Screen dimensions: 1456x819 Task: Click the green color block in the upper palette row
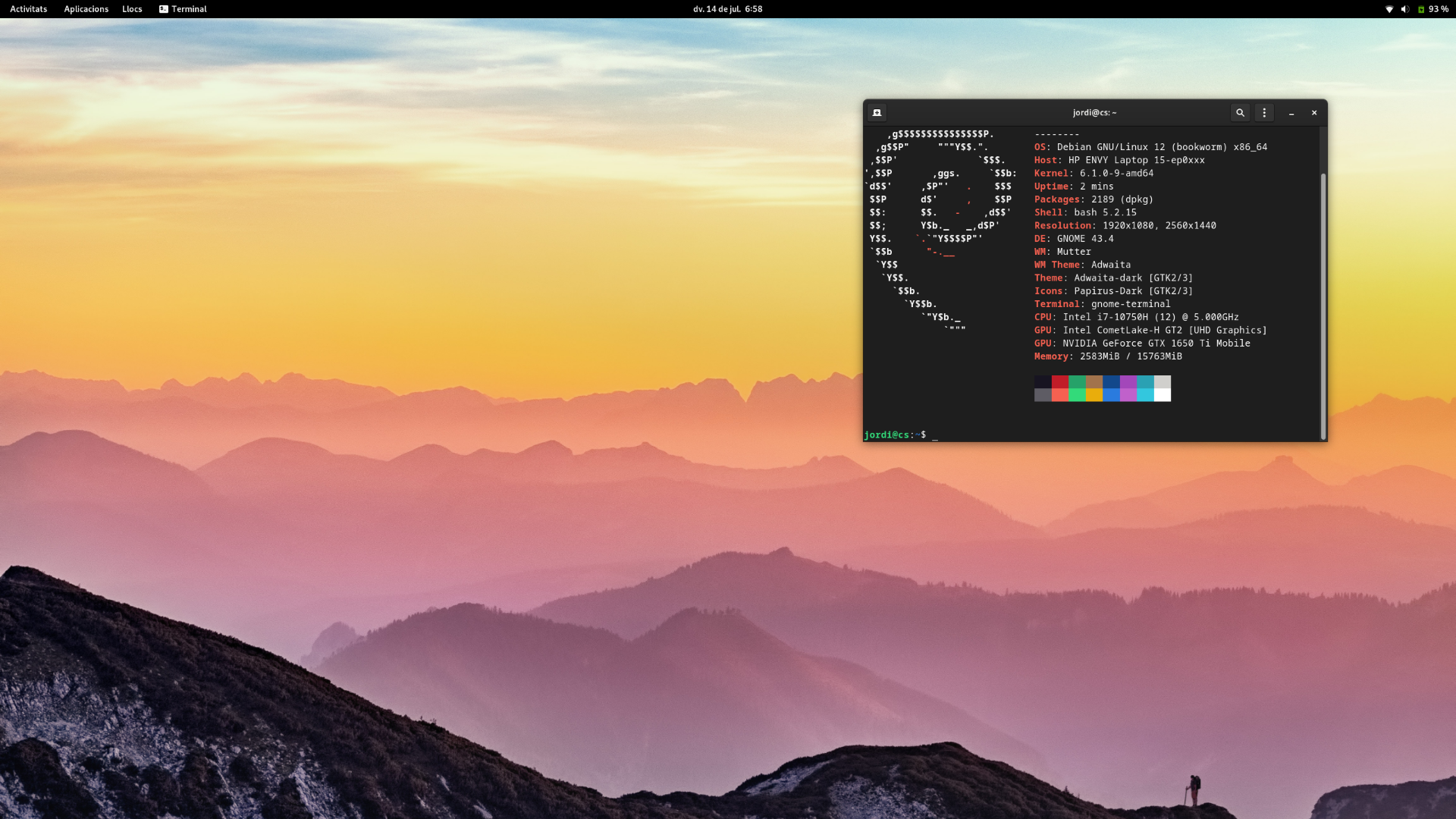(x=1077, y=381)
